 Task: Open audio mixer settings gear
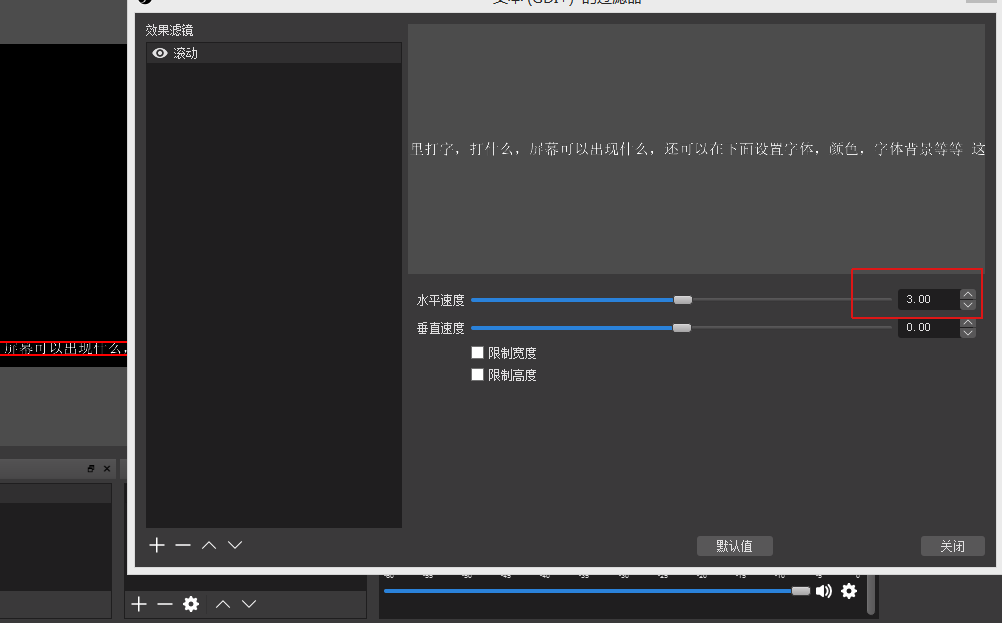849,591
